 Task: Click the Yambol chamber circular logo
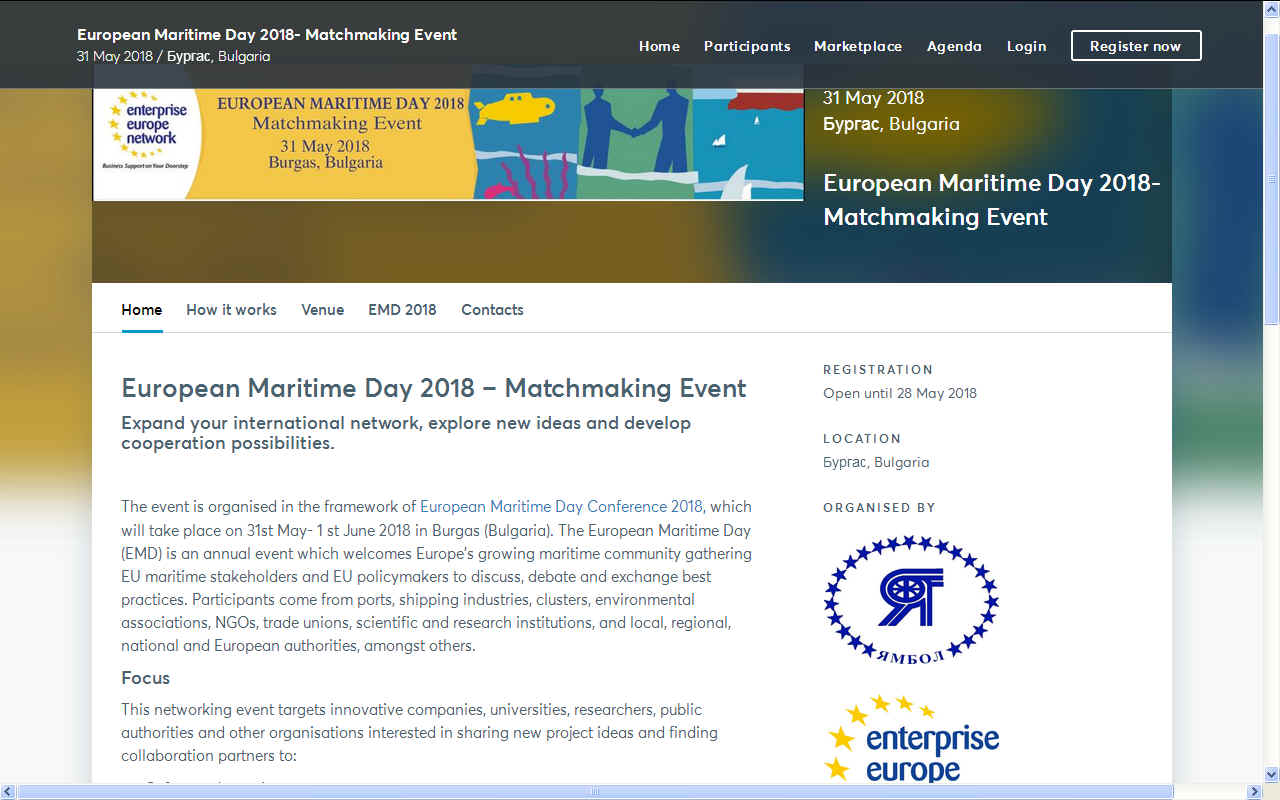click(x=911, y=598)
